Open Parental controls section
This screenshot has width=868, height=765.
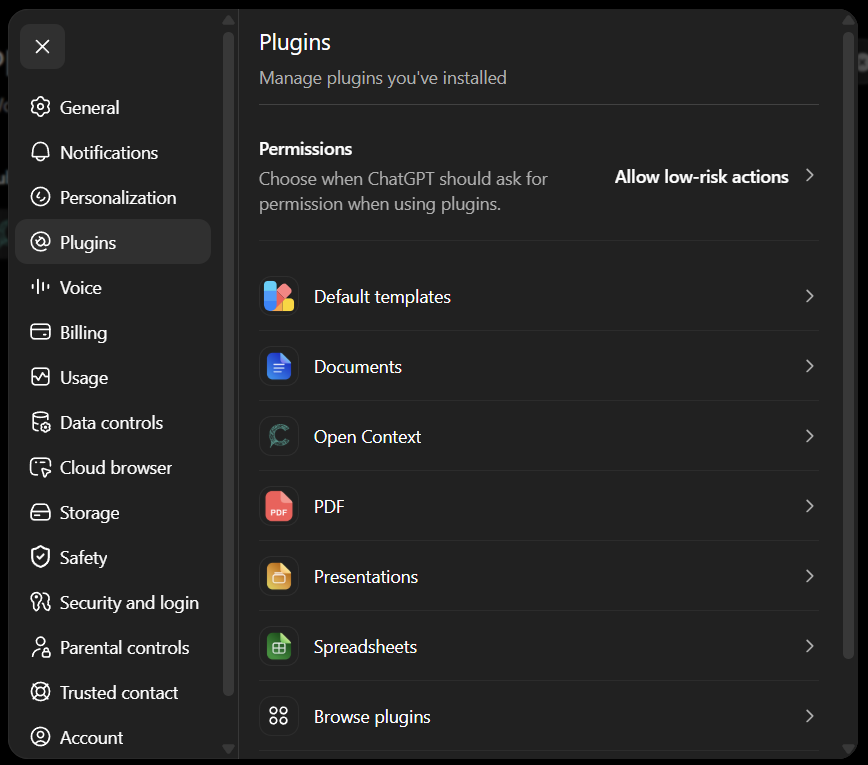tap(113, 647)
